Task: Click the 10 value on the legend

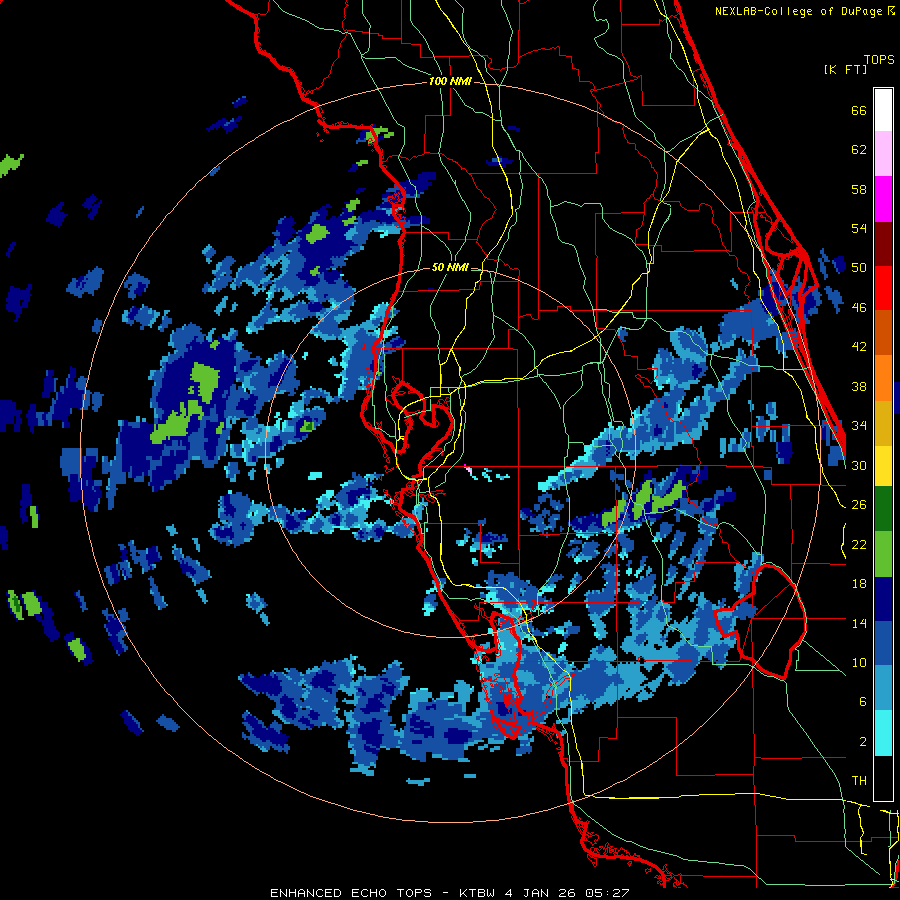Action: (x=859, y=663)
